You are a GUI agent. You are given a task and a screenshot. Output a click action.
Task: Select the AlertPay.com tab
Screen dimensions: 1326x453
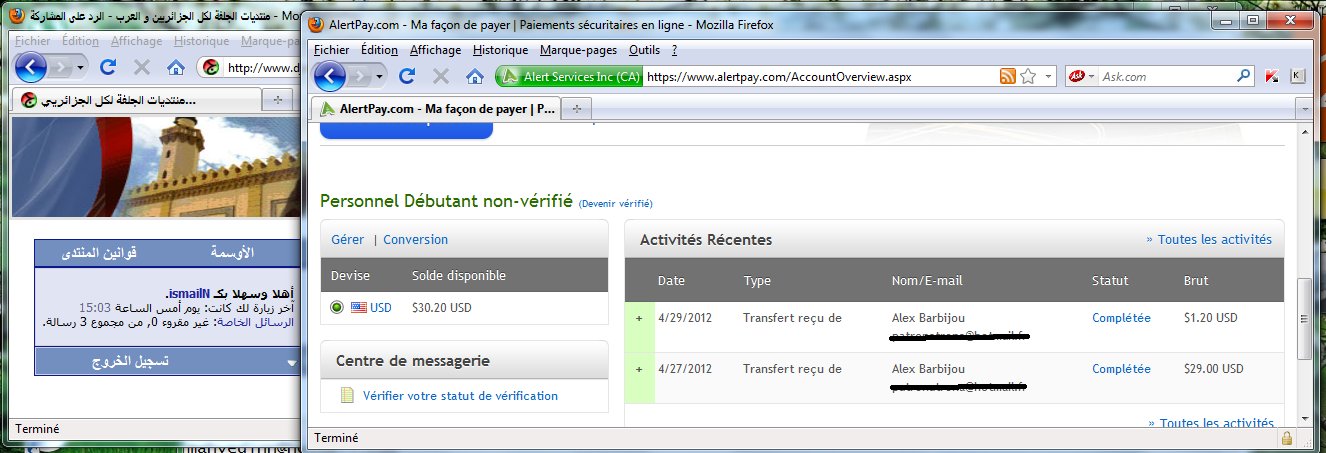click(436, 108)
